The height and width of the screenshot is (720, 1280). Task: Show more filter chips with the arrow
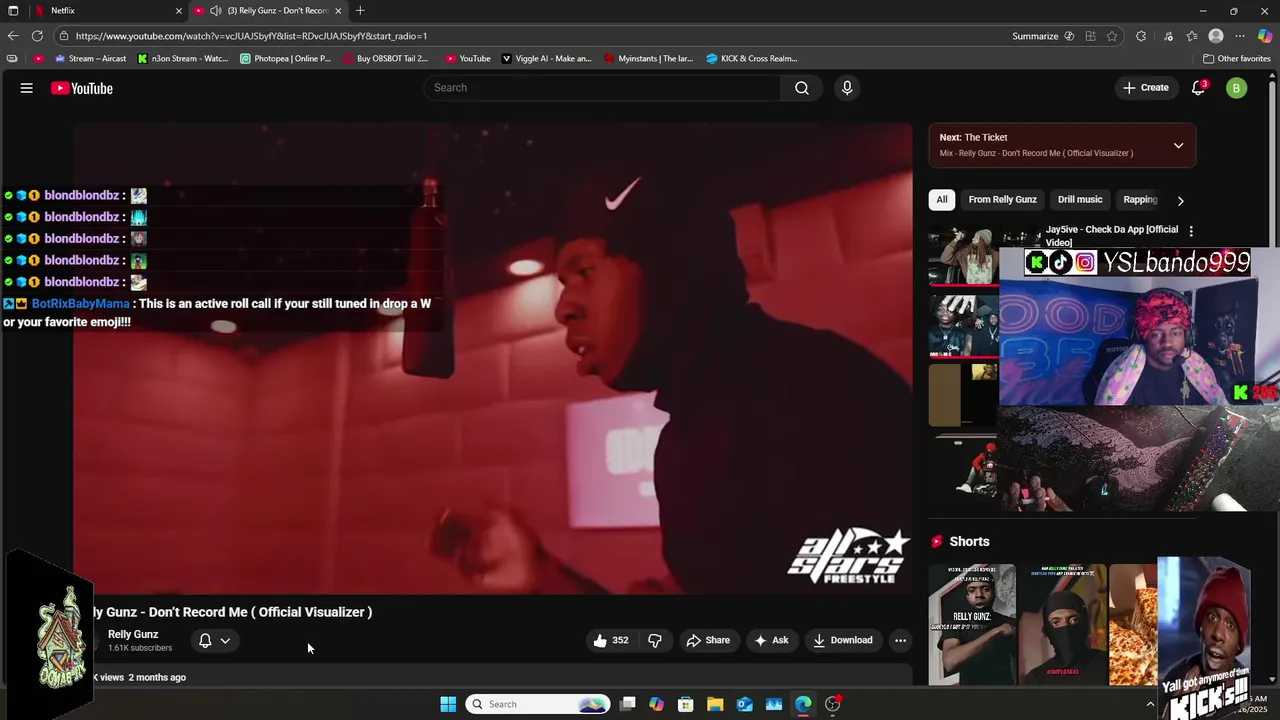pos(1180,200)
